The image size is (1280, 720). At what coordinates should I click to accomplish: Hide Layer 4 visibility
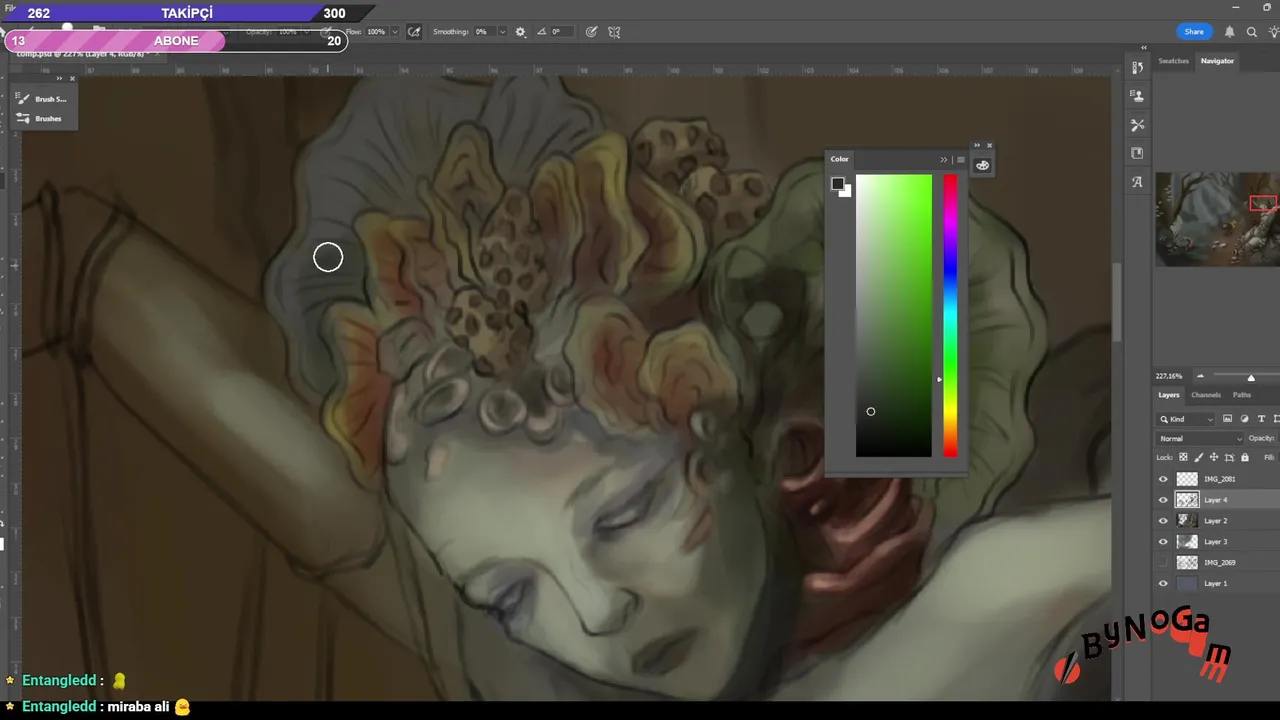click(1163, 500)
